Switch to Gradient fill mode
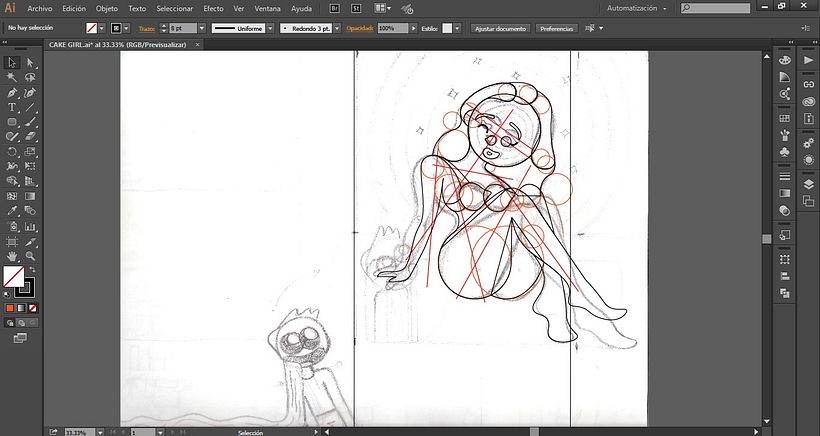The image size is (820, 436). point(21,308)
